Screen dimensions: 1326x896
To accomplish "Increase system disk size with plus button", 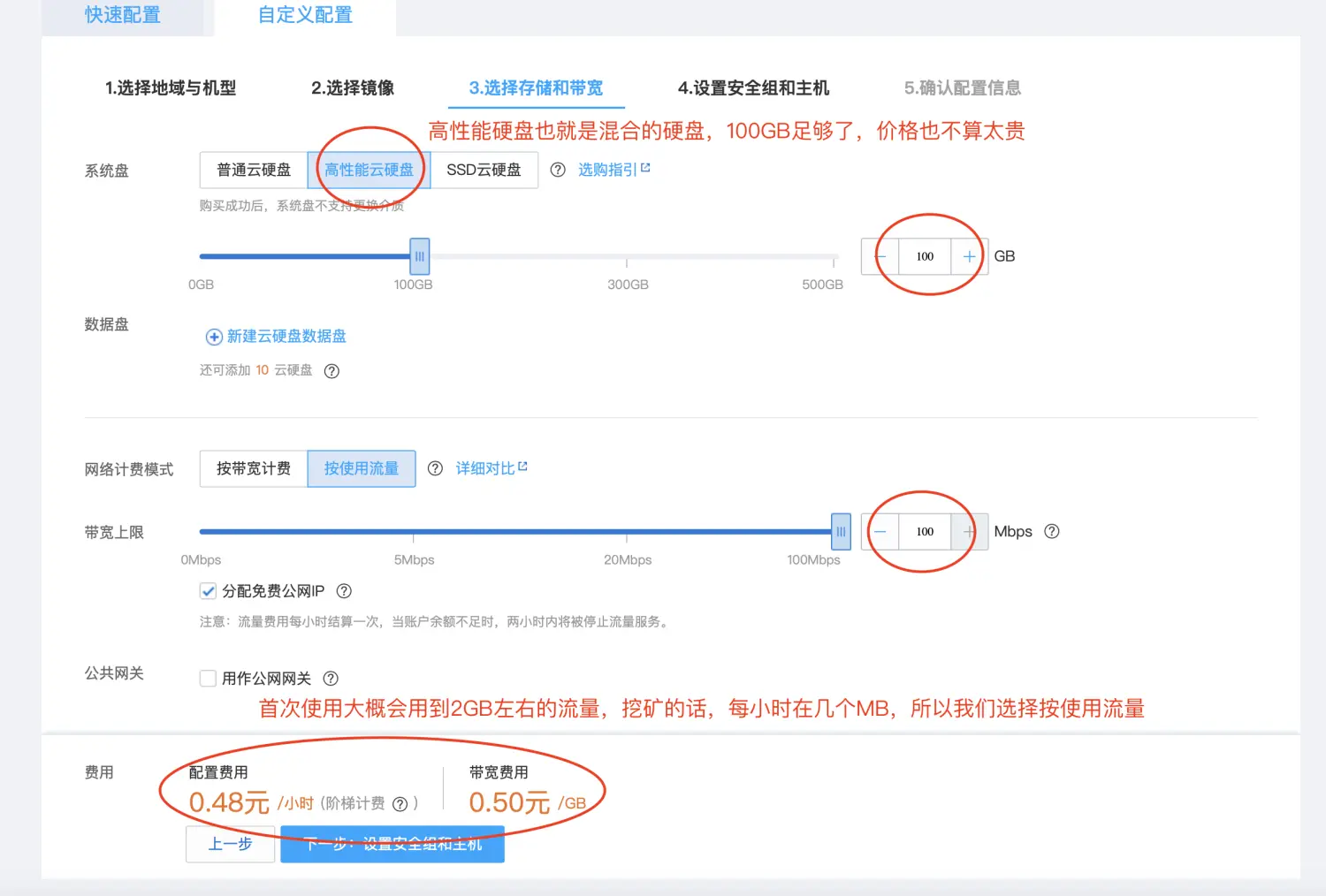I will point(969,256).
